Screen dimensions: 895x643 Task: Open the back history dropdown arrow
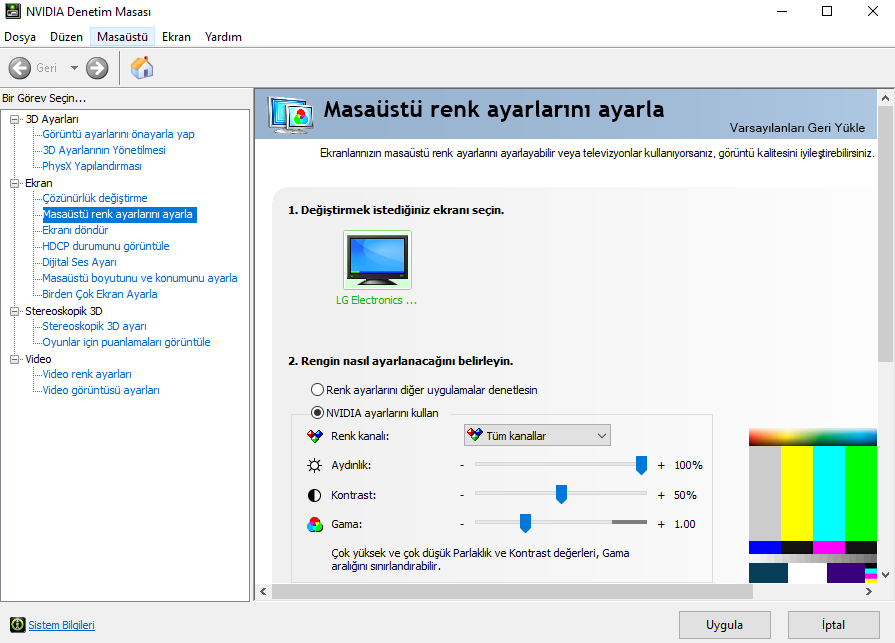coord(74,68)
